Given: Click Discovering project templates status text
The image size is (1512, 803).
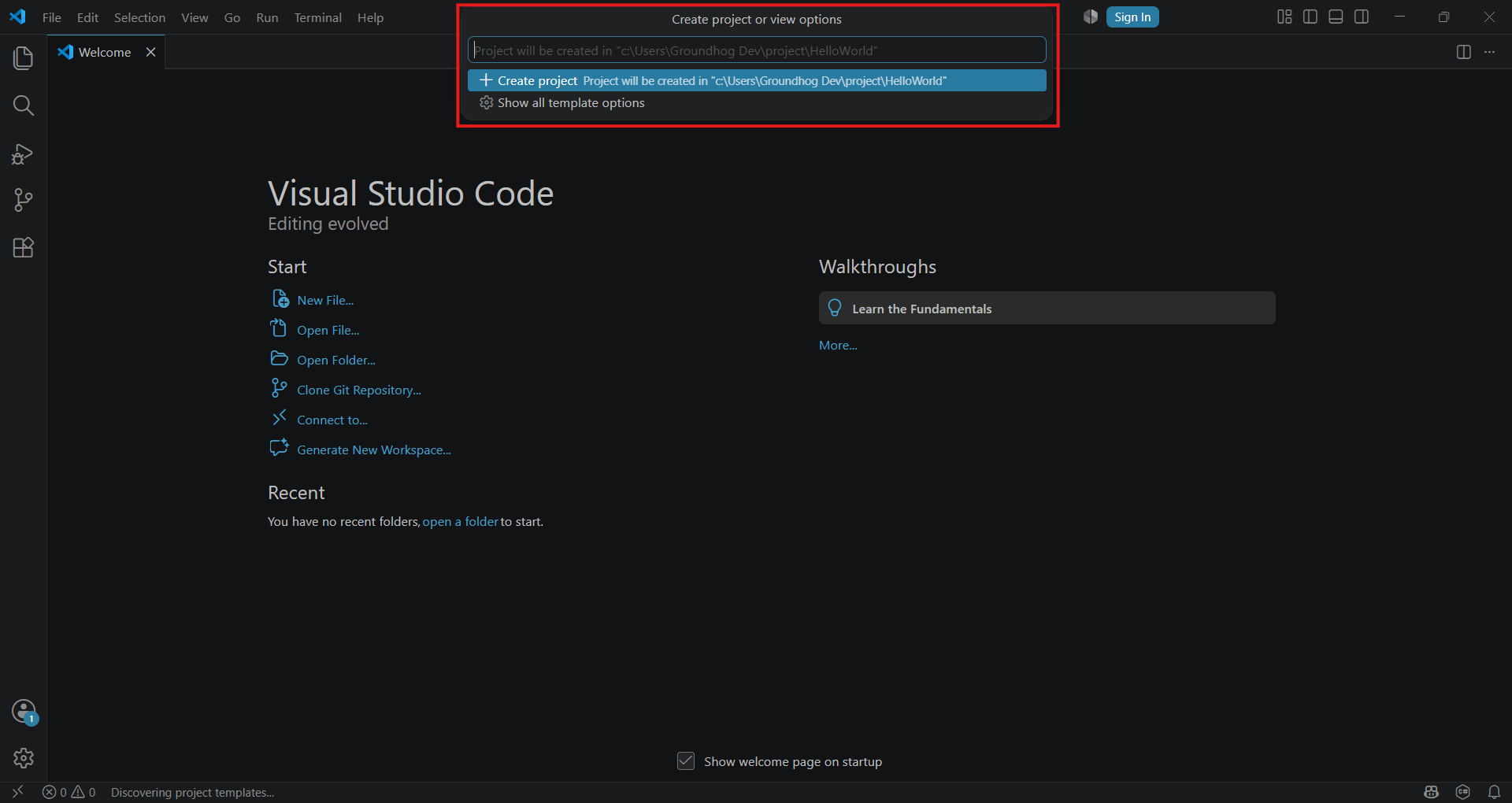Looking at the screenshot, I should coord(192,792).
